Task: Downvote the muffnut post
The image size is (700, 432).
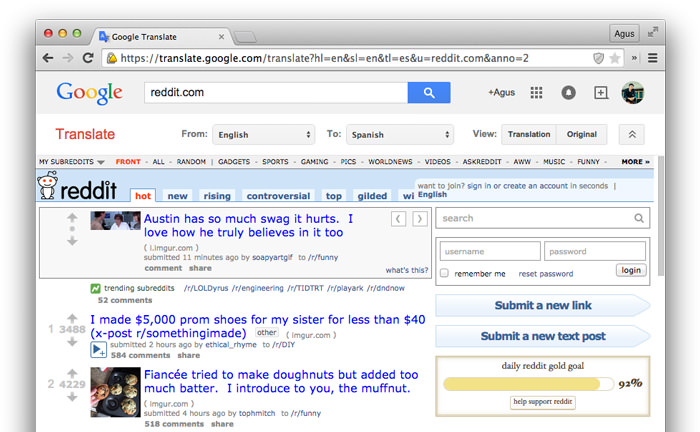Action: click(72, 397)
